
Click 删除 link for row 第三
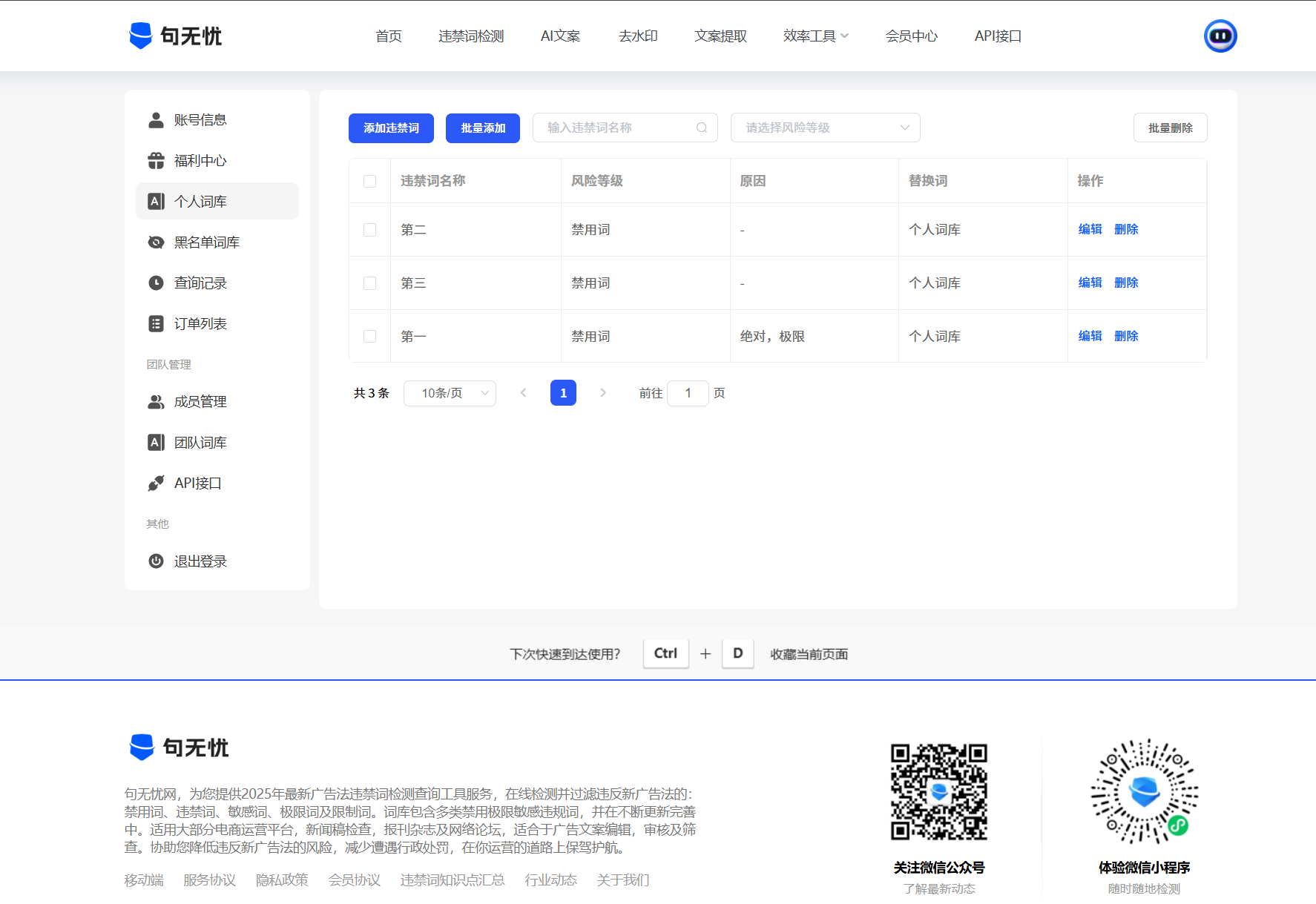coord(1125,283)
